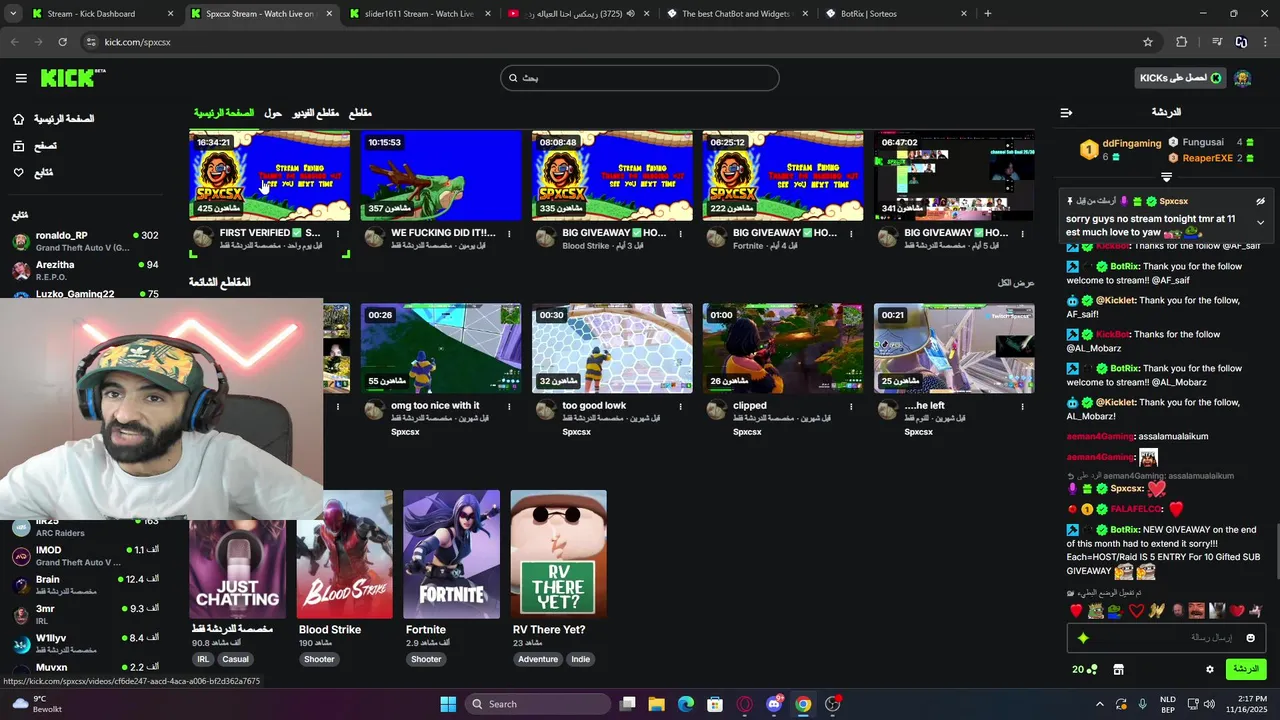Viewport: 1280px width, 720px height.
Task: Open the user profile avatar menu
Action: coord(1243,78)
